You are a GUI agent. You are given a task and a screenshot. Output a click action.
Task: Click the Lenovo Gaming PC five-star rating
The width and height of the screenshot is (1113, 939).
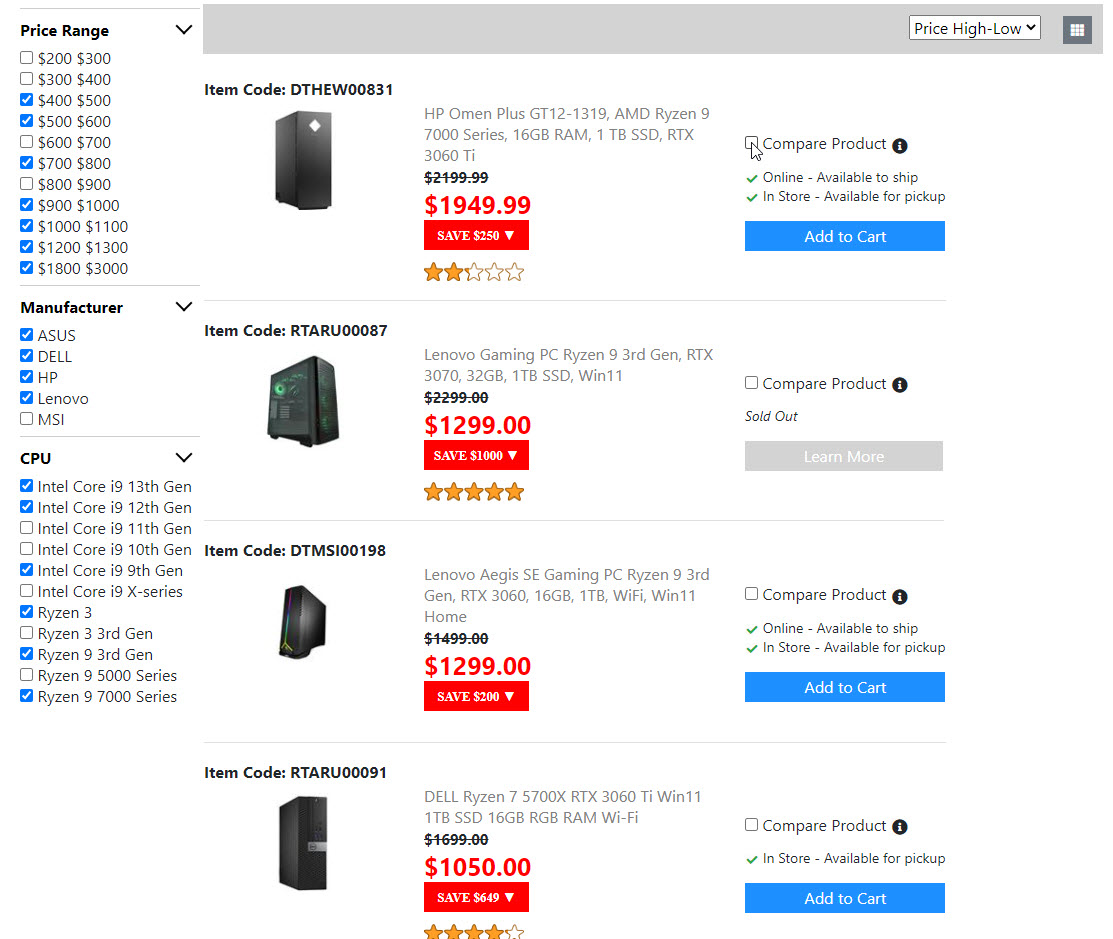(474, 492)
